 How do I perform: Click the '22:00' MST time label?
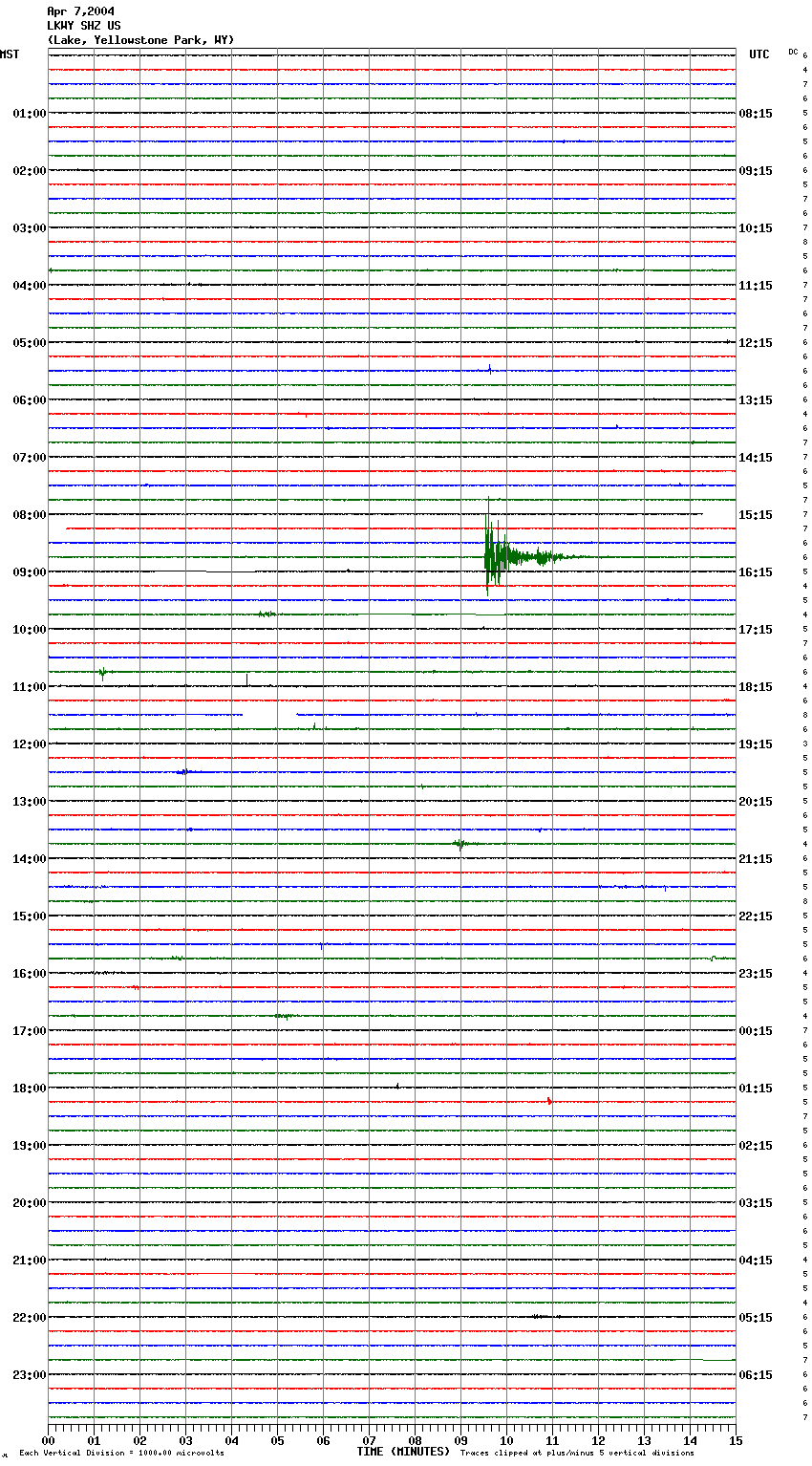click(x=30, y=1318)
